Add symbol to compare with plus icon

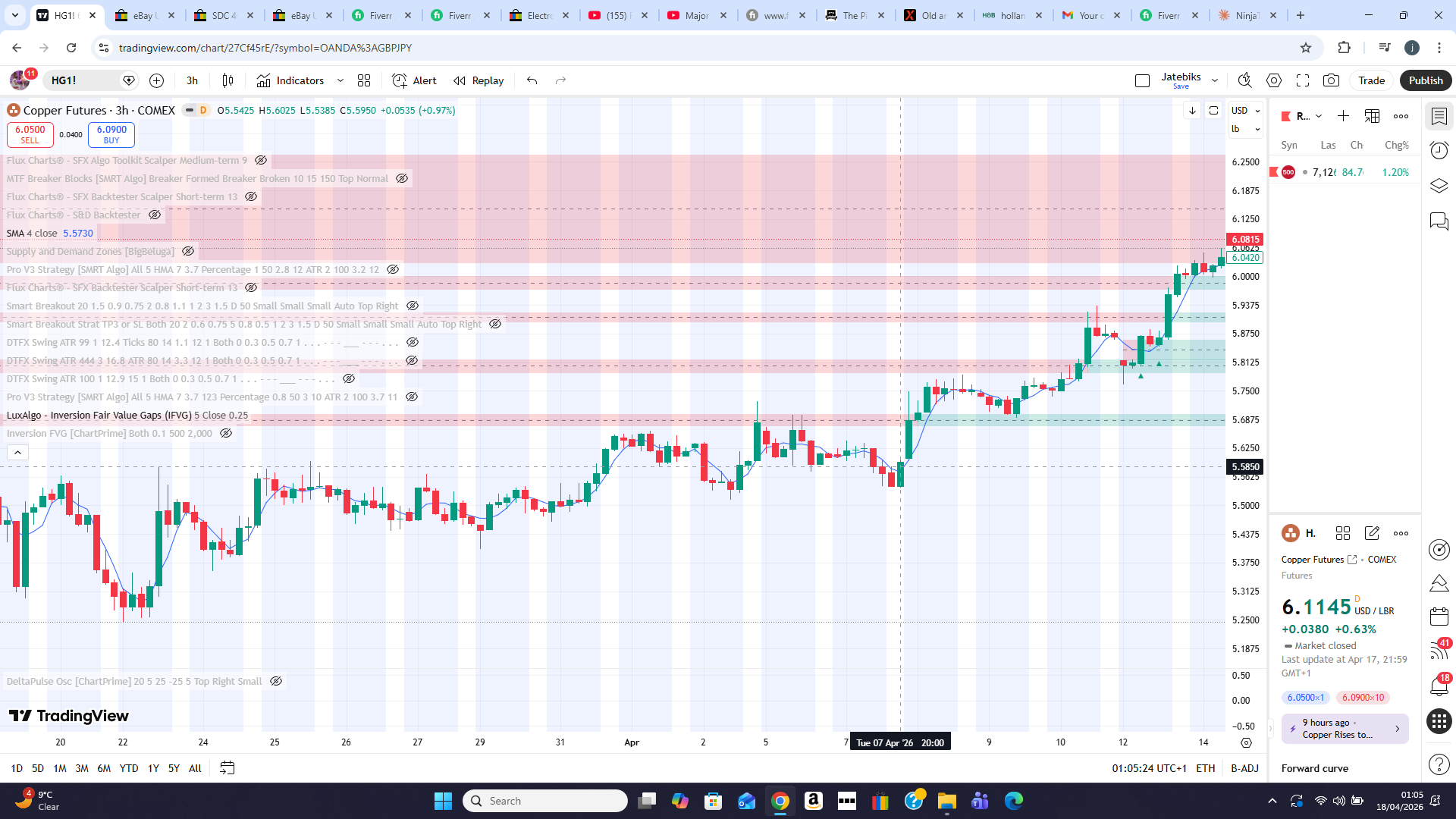pyautogui.click(x=156, y=80)
